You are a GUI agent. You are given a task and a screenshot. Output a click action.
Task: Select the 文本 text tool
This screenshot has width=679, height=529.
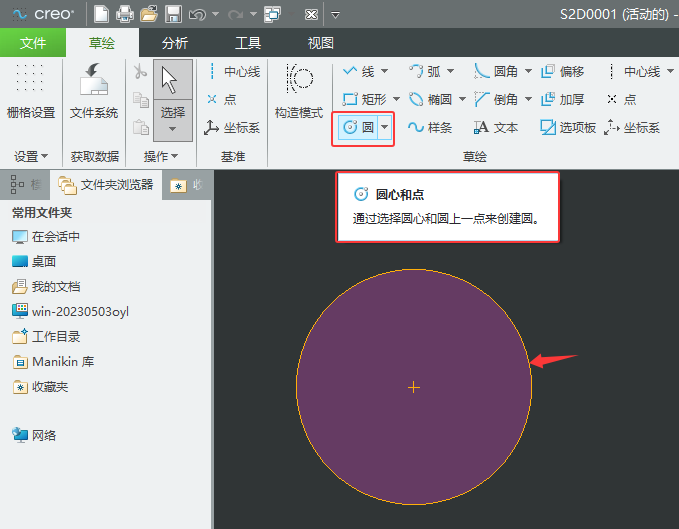[496, 128]
